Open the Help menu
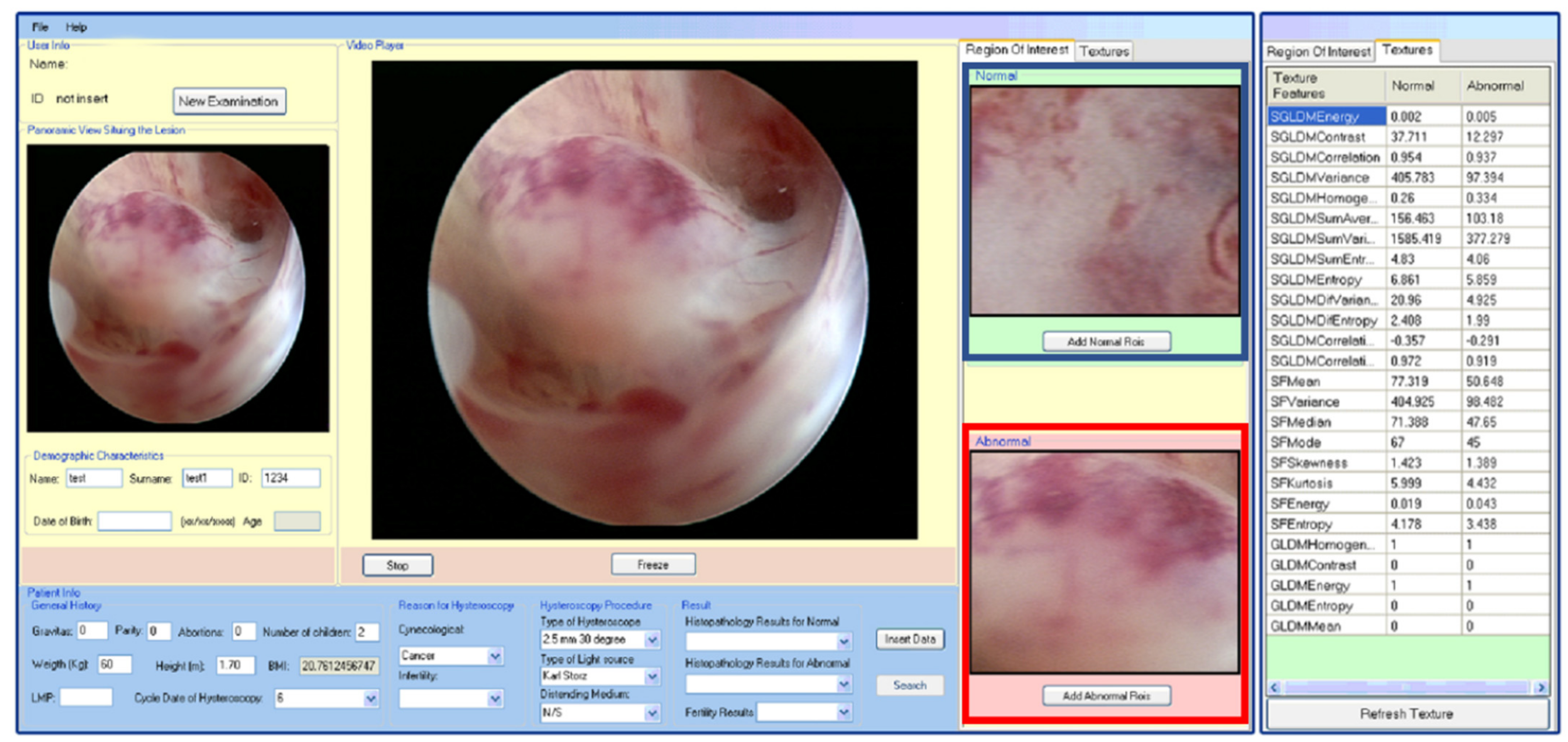 click(x=76, y=27)
